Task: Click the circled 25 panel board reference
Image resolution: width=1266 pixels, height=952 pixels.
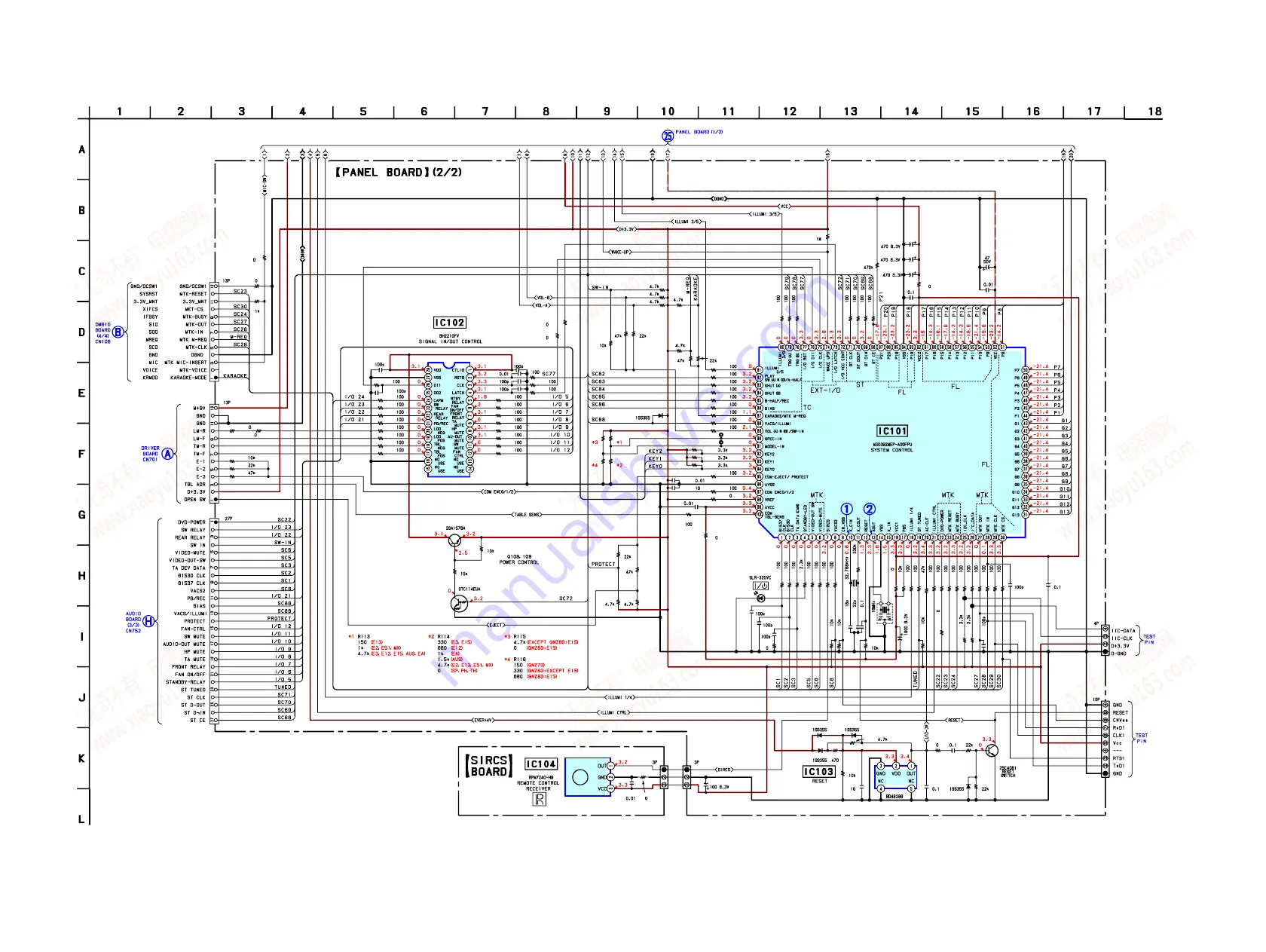Action: [668, 136]
